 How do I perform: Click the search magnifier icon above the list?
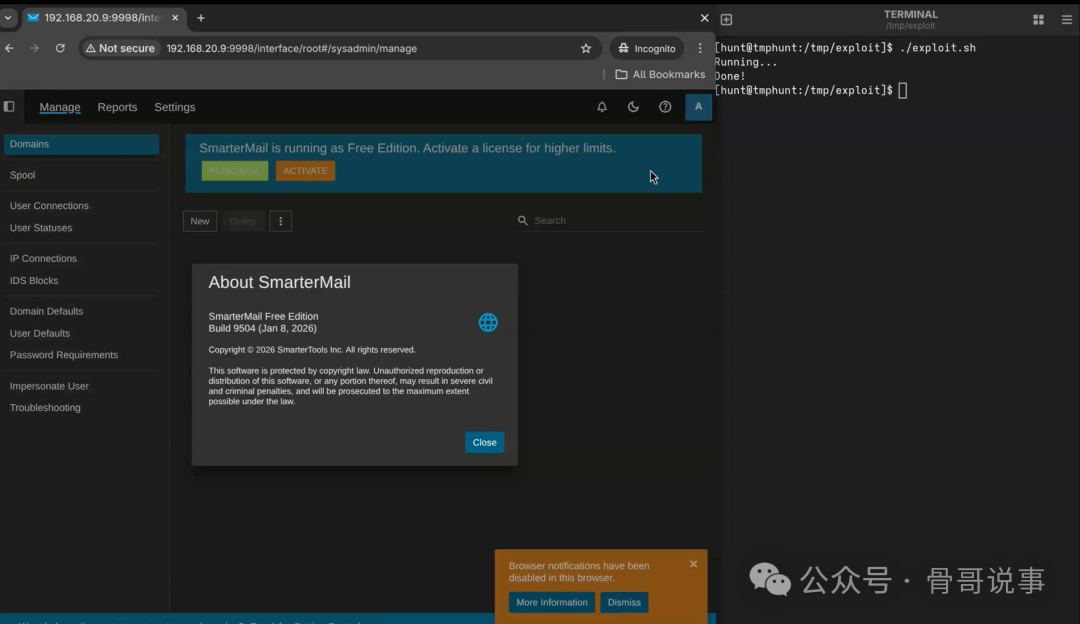pos(522,220)
